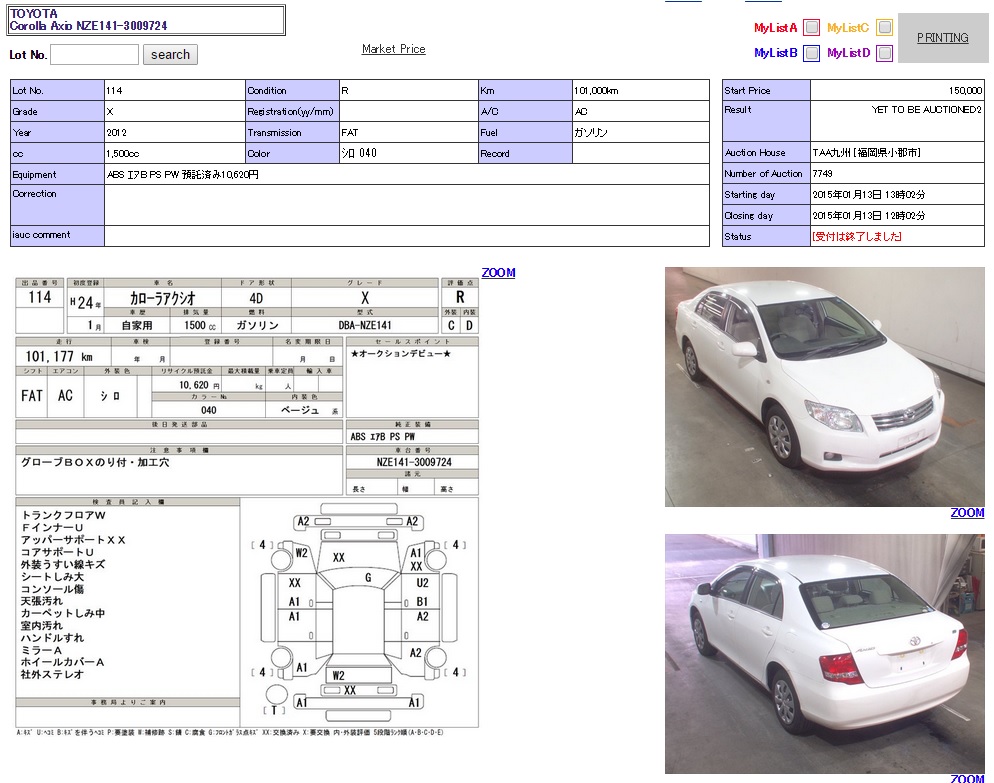The width and height of the screenshot is (994, 783).
Task: Enable the MyListB checkbox
Action: point(812,53)
